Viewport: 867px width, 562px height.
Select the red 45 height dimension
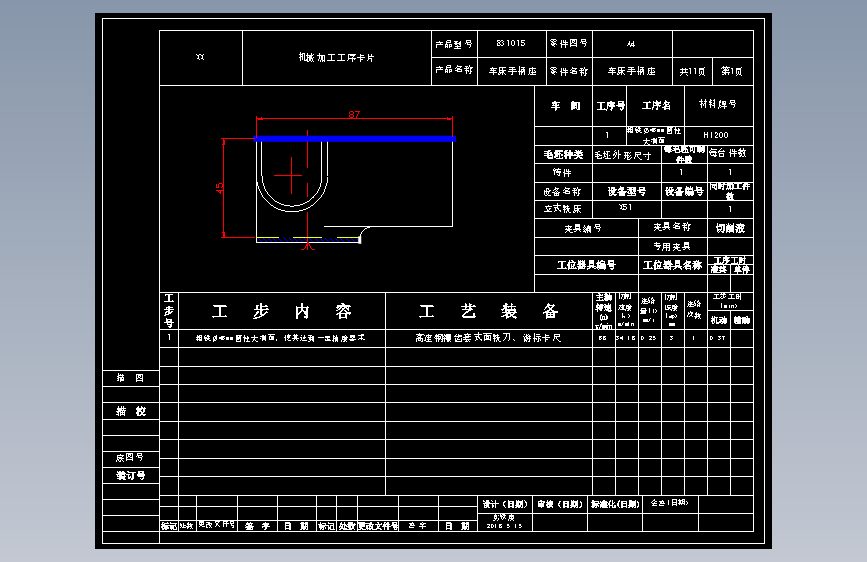(220, 188)
